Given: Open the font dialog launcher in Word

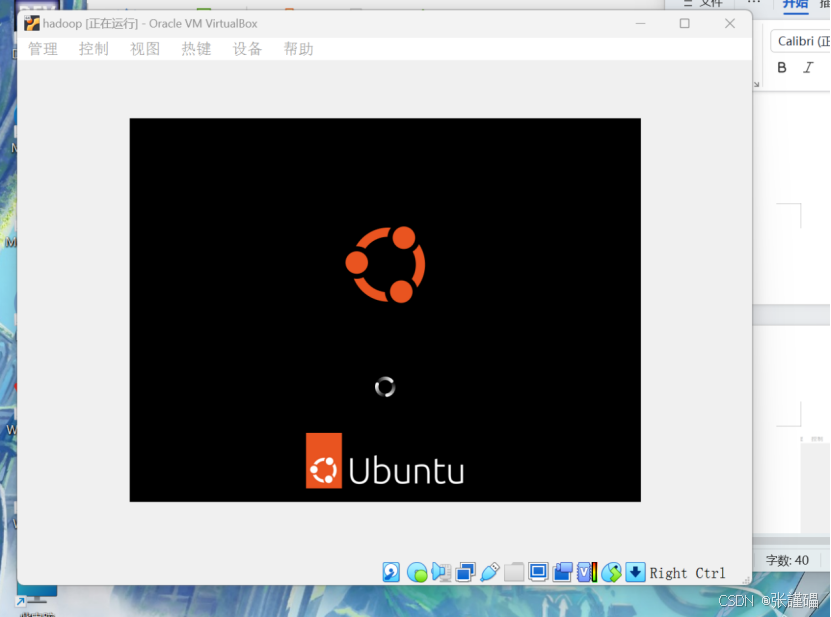Looking at the screenshot, I should pyautogui.click(x=757, y=84).
